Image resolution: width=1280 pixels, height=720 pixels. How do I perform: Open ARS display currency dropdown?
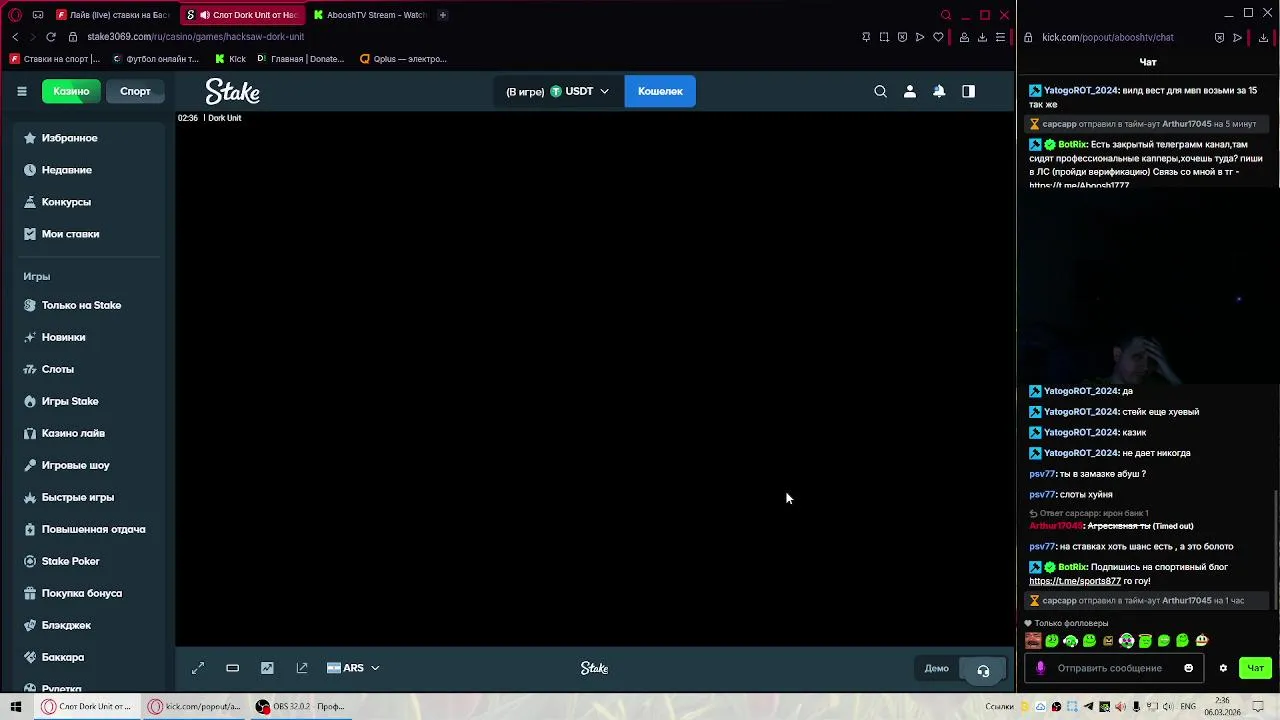[x=353, y=668]
